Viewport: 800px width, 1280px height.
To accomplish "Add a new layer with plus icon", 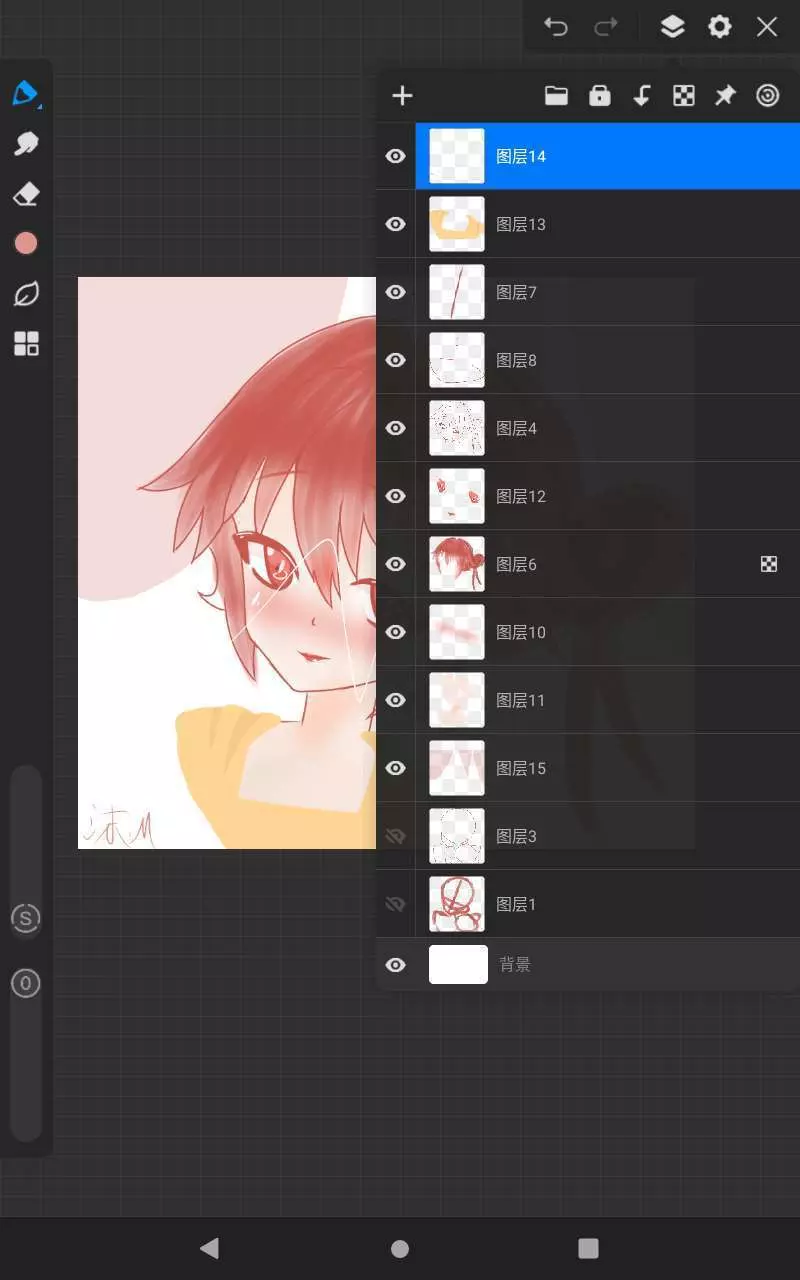I will point(402,96).
